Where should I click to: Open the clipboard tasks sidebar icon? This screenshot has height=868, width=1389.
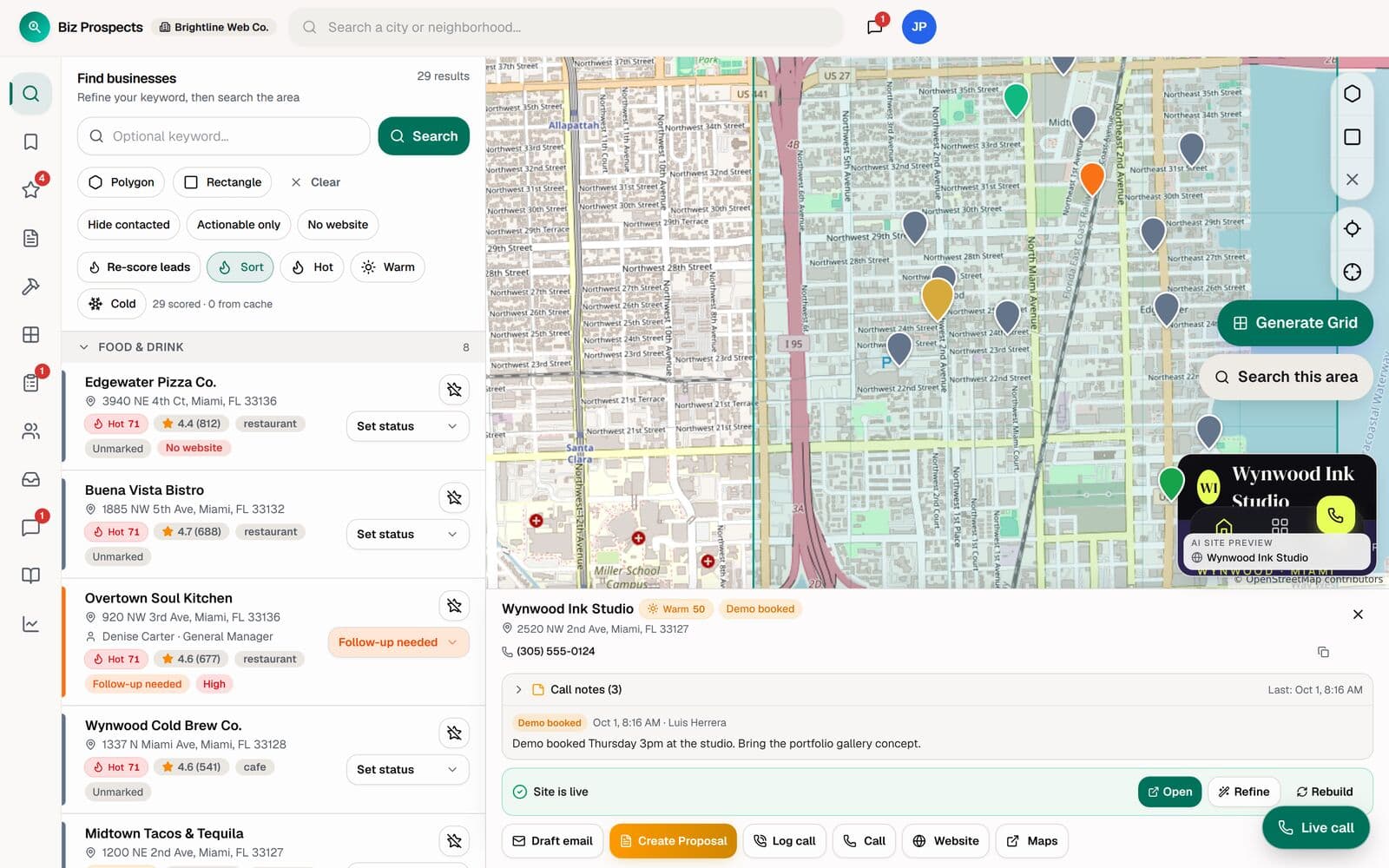click(x=30, y=383)
